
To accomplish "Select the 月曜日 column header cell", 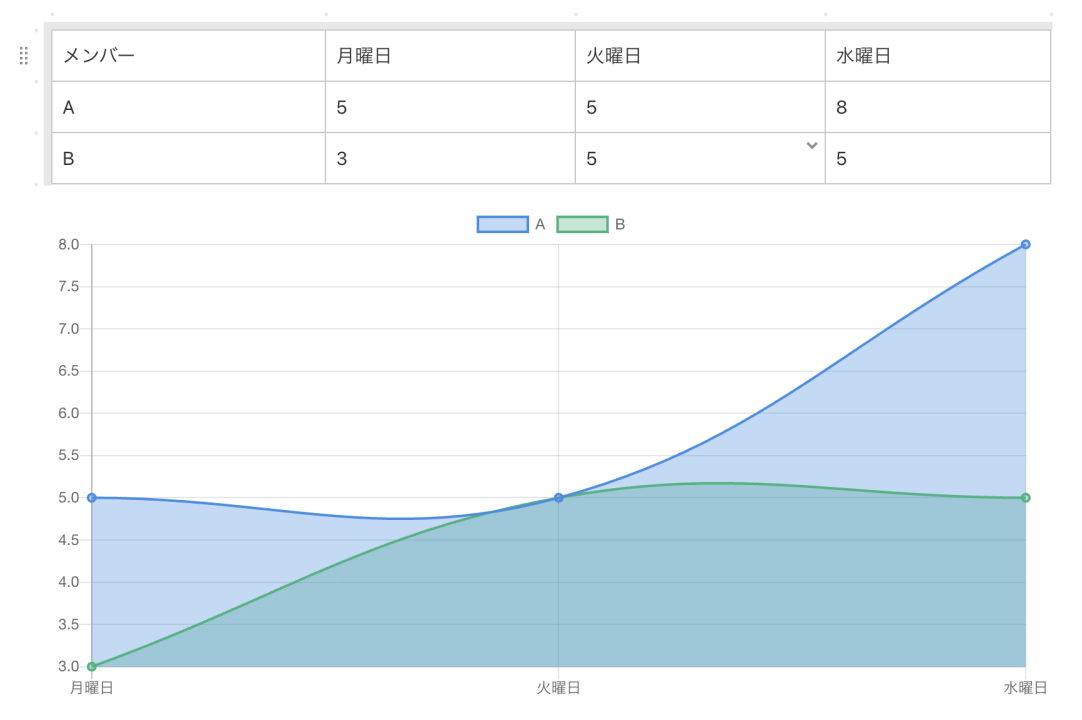I will point(449,56).
